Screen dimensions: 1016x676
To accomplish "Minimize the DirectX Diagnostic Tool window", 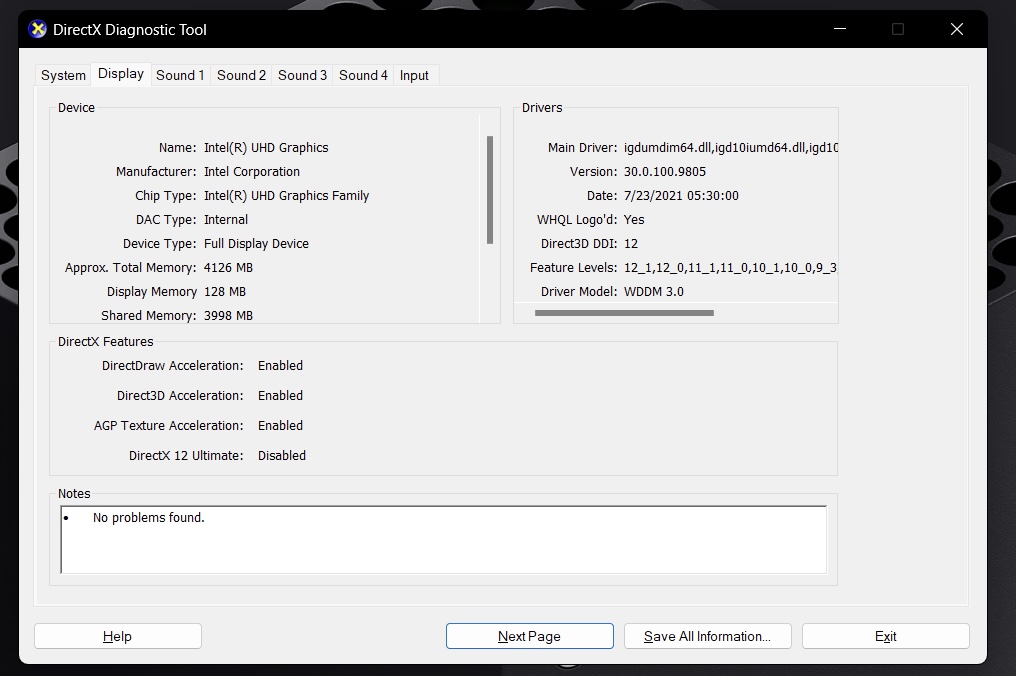I will coord(838,29).
